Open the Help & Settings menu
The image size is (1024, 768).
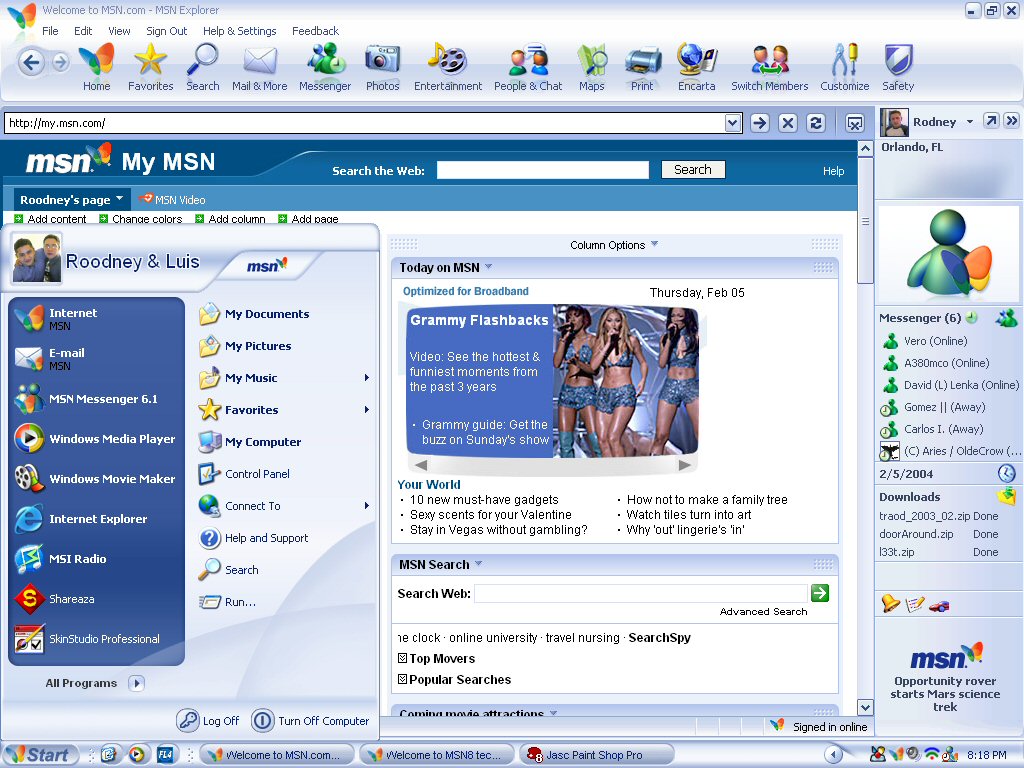click(240, 31)
